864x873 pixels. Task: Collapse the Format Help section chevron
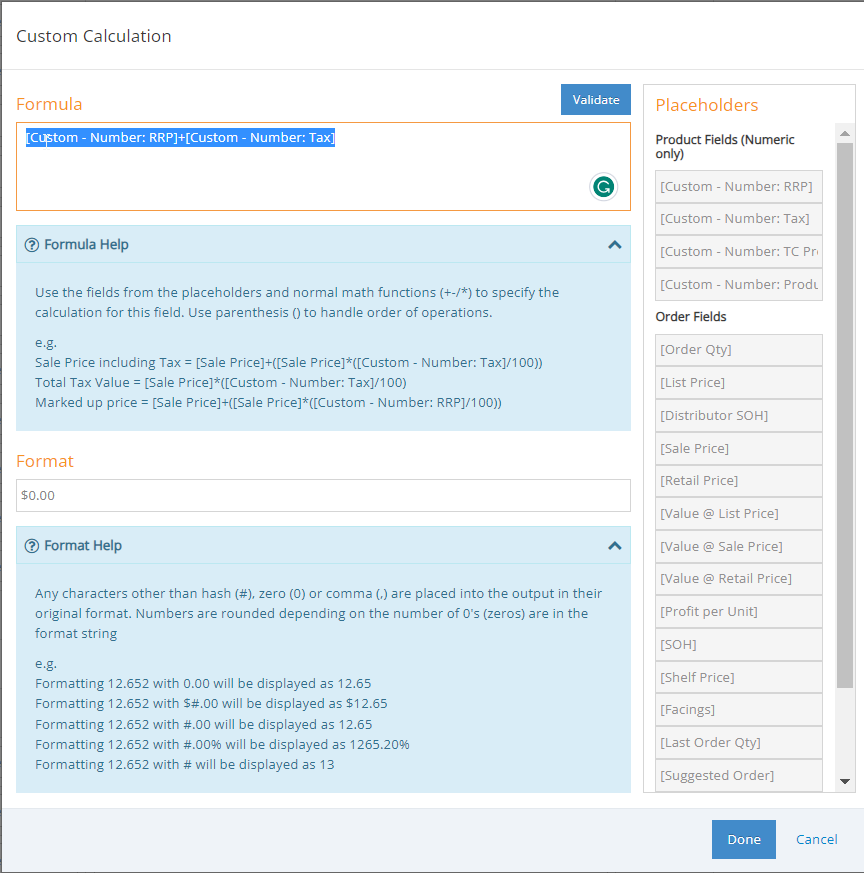[x=615, y=546]
